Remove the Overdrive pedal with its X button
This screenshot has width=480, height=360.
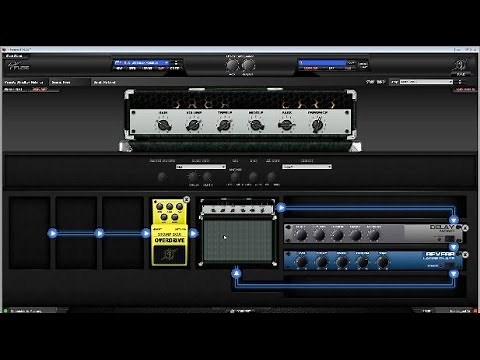pos(187,199)
